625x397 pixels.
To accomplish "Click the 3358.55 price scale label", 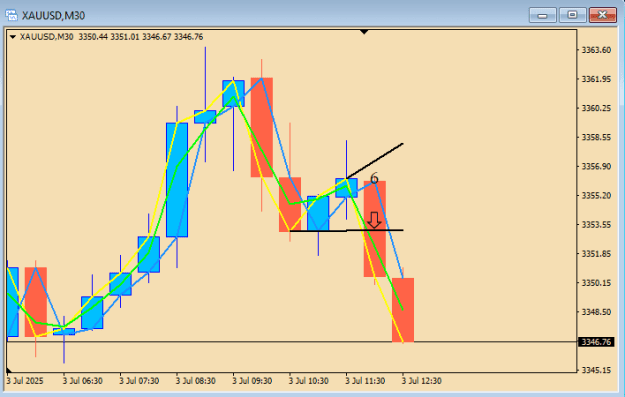I will (x=596, y=137).
